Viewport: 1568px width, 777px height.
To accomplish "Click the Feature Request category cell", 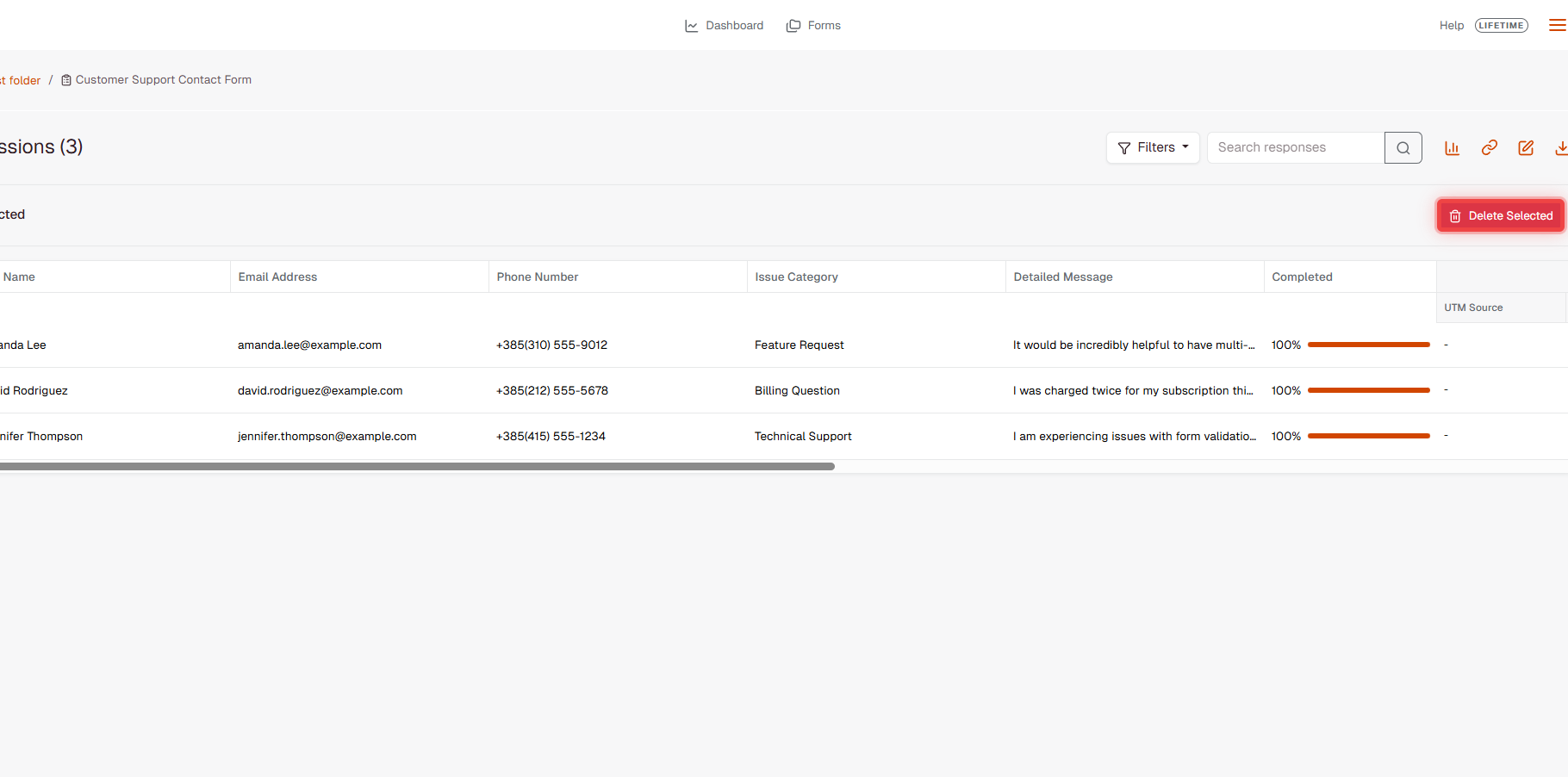I will pos(800,345).
